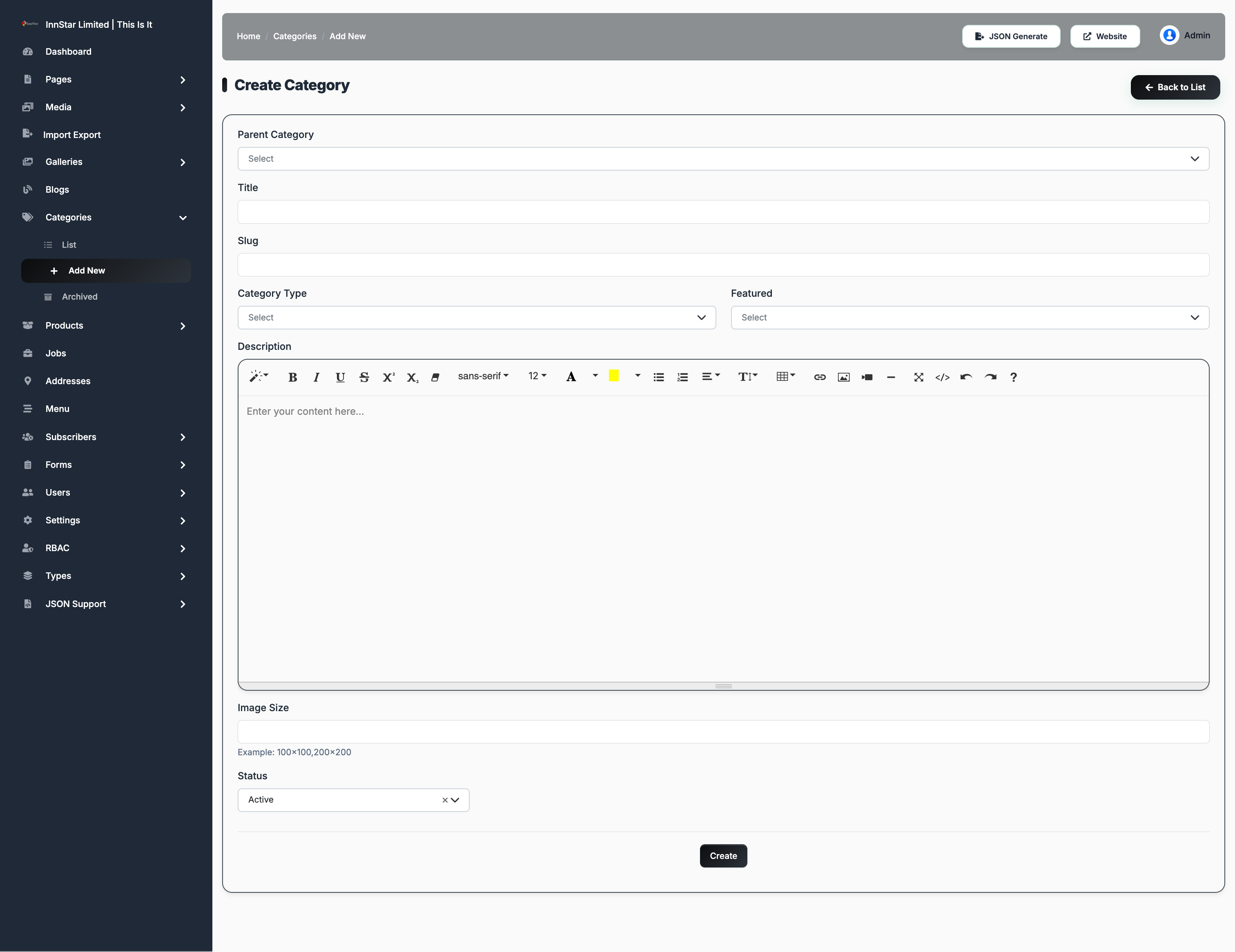Screen dimensions: 1235x952
Task: Open the font size 12 dropdown
Action: (x=537, y=376)
